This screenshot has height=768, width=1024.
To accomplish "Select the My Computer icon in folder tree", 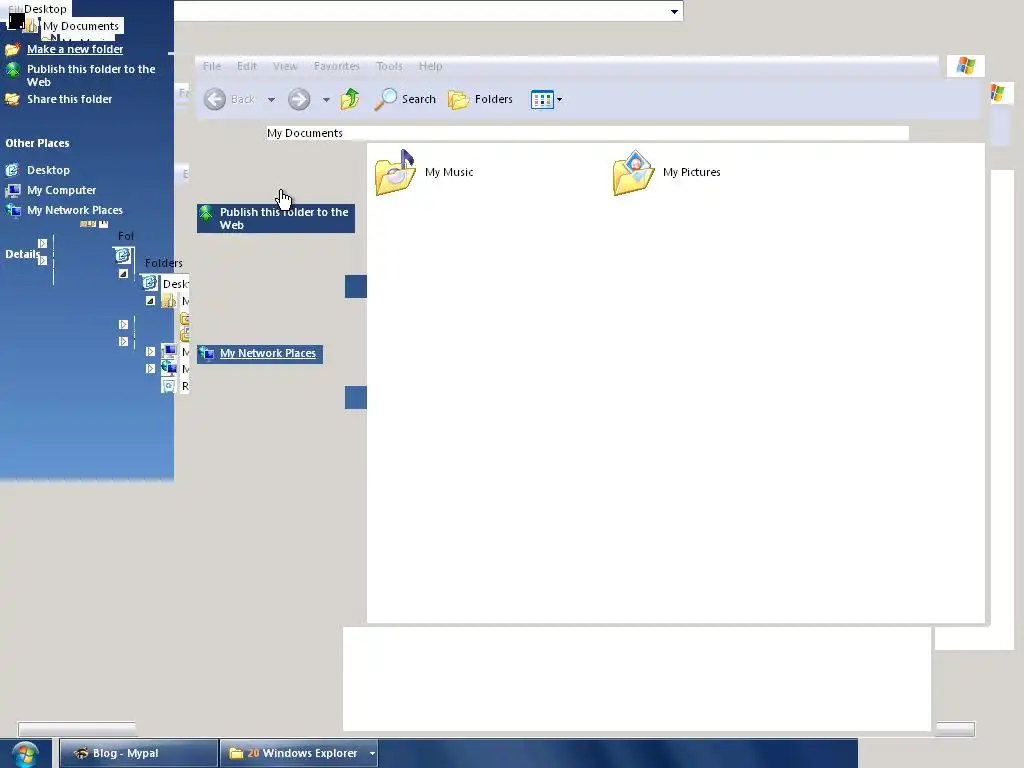I will [169, 351].
